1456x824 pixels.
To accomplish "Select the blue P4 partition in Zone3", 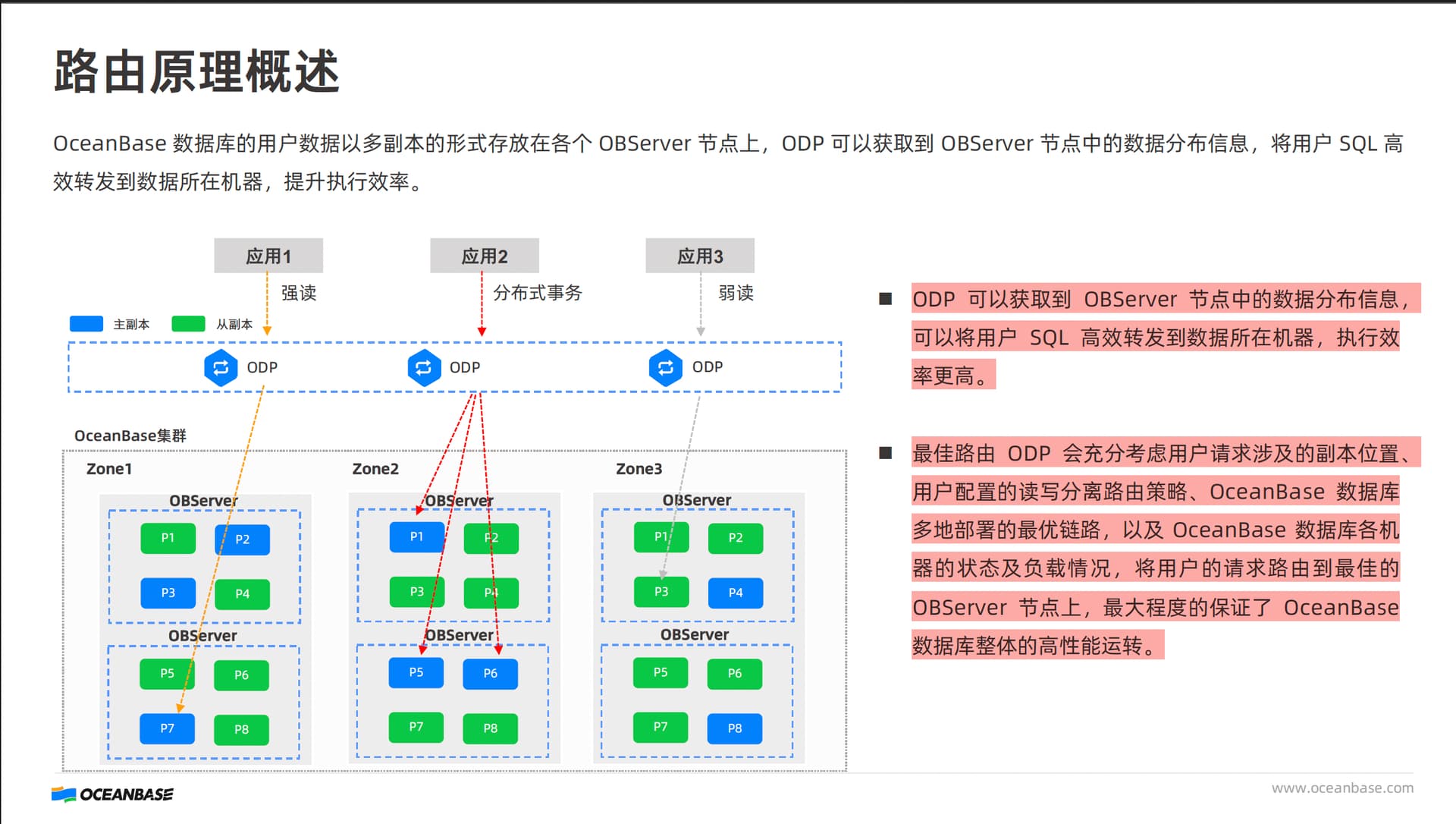I will pos(735,593).
